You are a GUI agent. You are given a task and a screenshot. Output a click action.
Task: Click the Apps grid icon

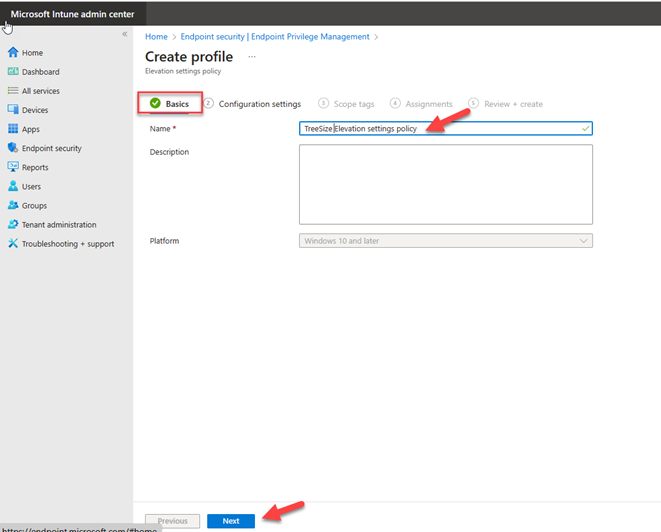tap(13, 129)
